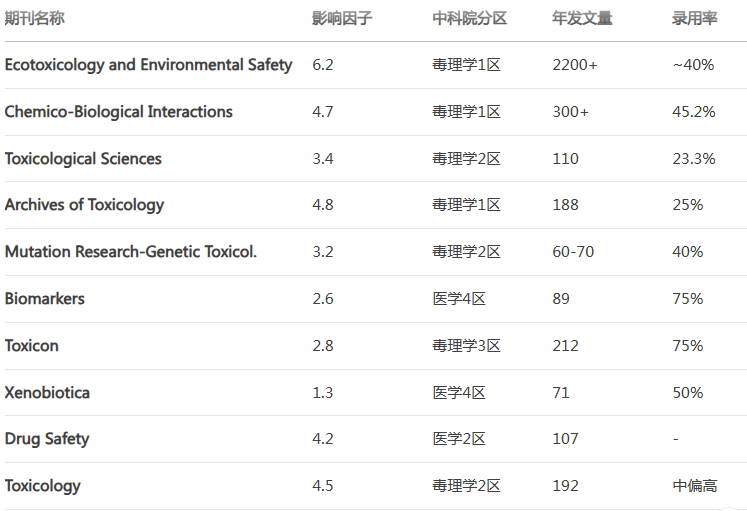Click the 年发文量 column header
Image resolution: width=747 pixels, height=511 pixels.
pos(582,18)
